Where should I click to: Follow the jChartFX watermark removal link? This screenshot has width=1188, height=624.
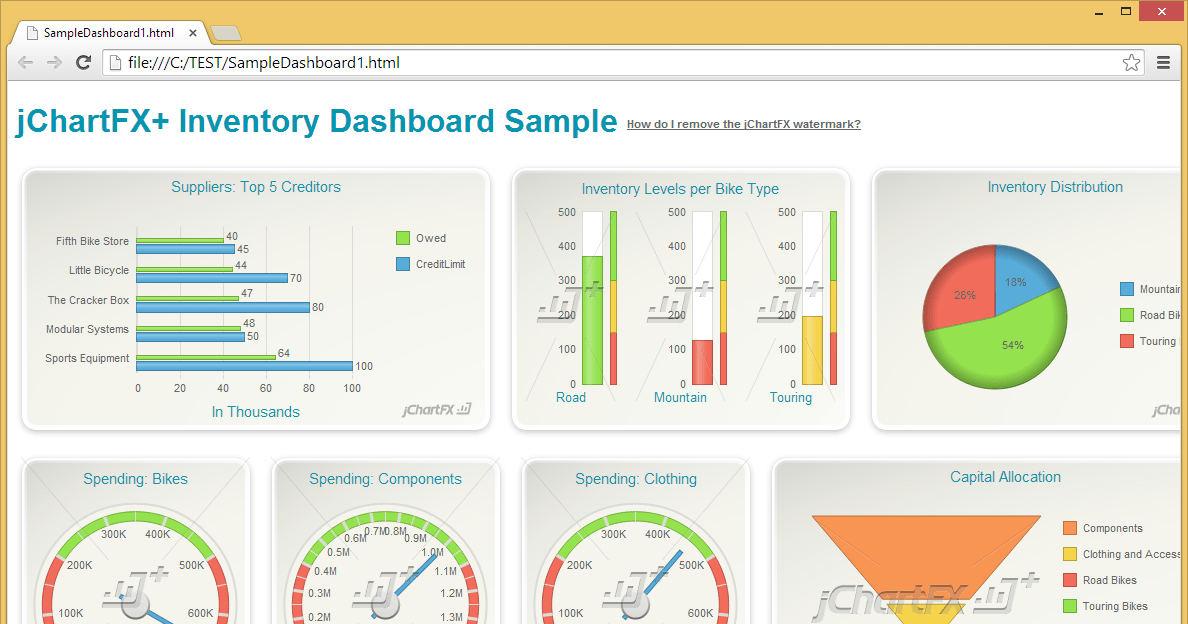pyautogui.click(x=743, y=124)
